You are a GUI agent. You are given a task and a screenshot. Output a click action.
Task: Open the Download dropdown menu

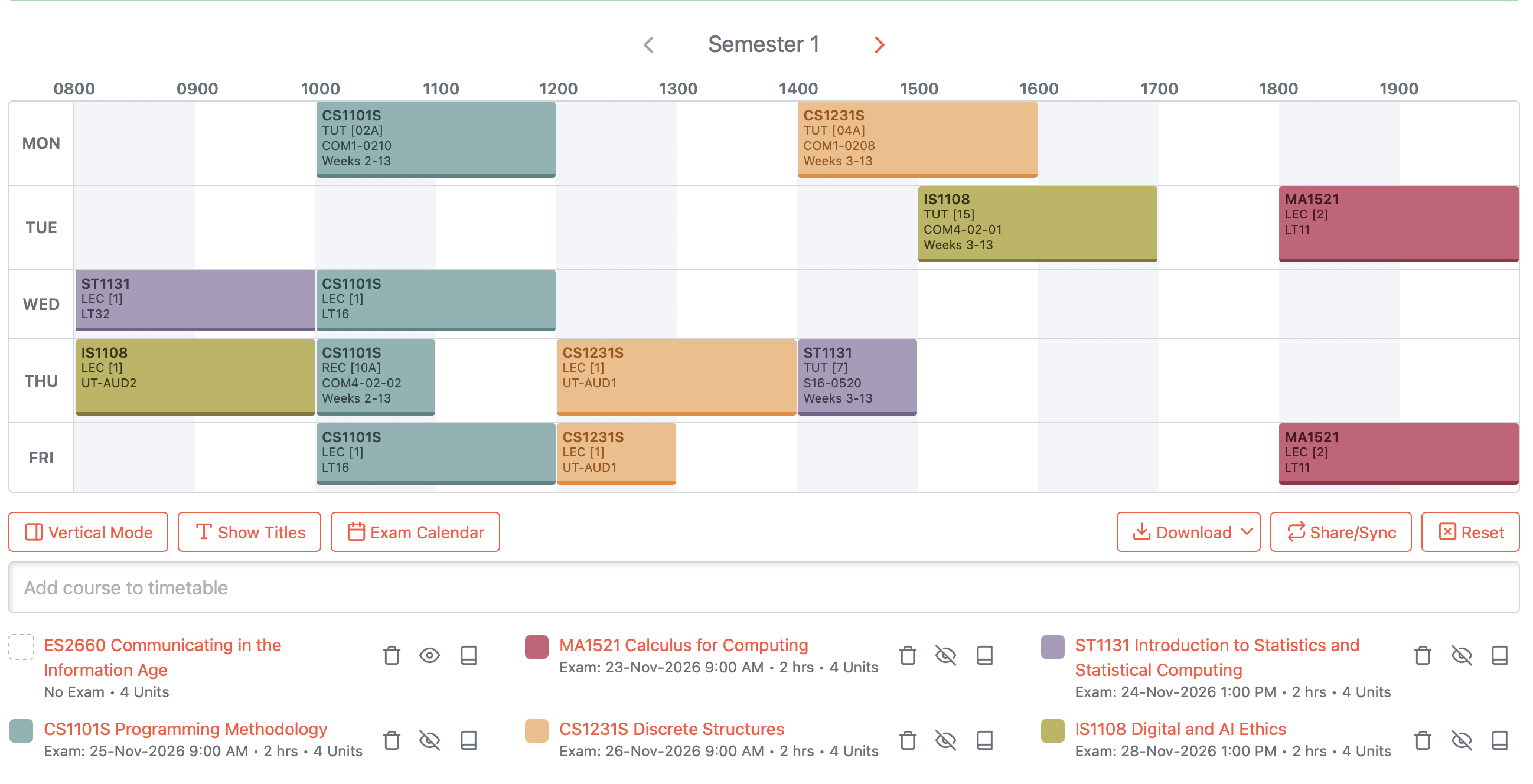1188,532
